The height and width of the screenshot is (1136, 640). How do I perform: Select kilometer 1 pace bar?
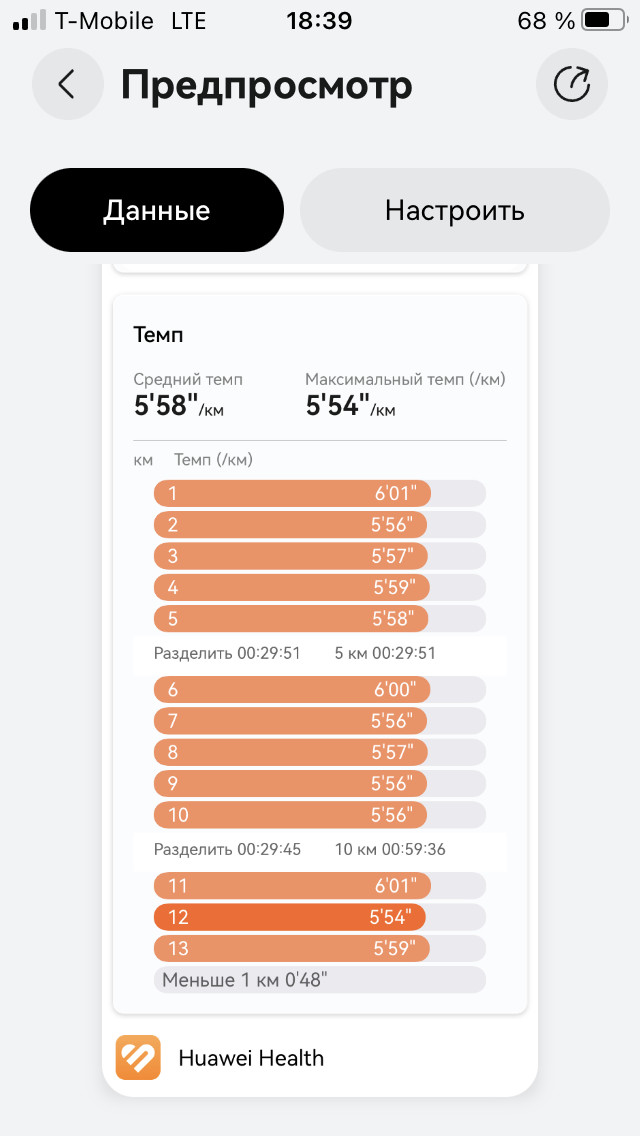pos(320,493)
